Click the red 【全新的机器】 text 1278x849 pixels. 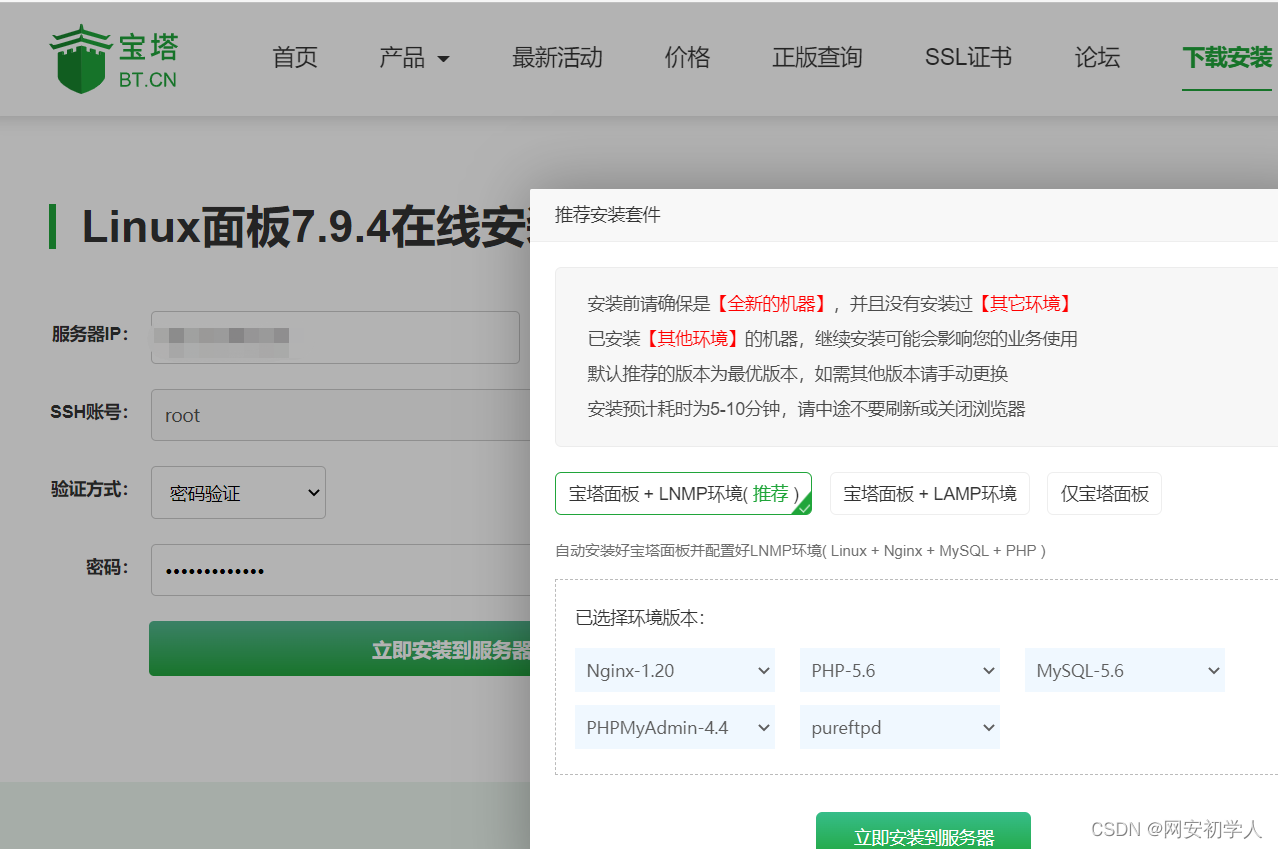click(x=771, y=304)
